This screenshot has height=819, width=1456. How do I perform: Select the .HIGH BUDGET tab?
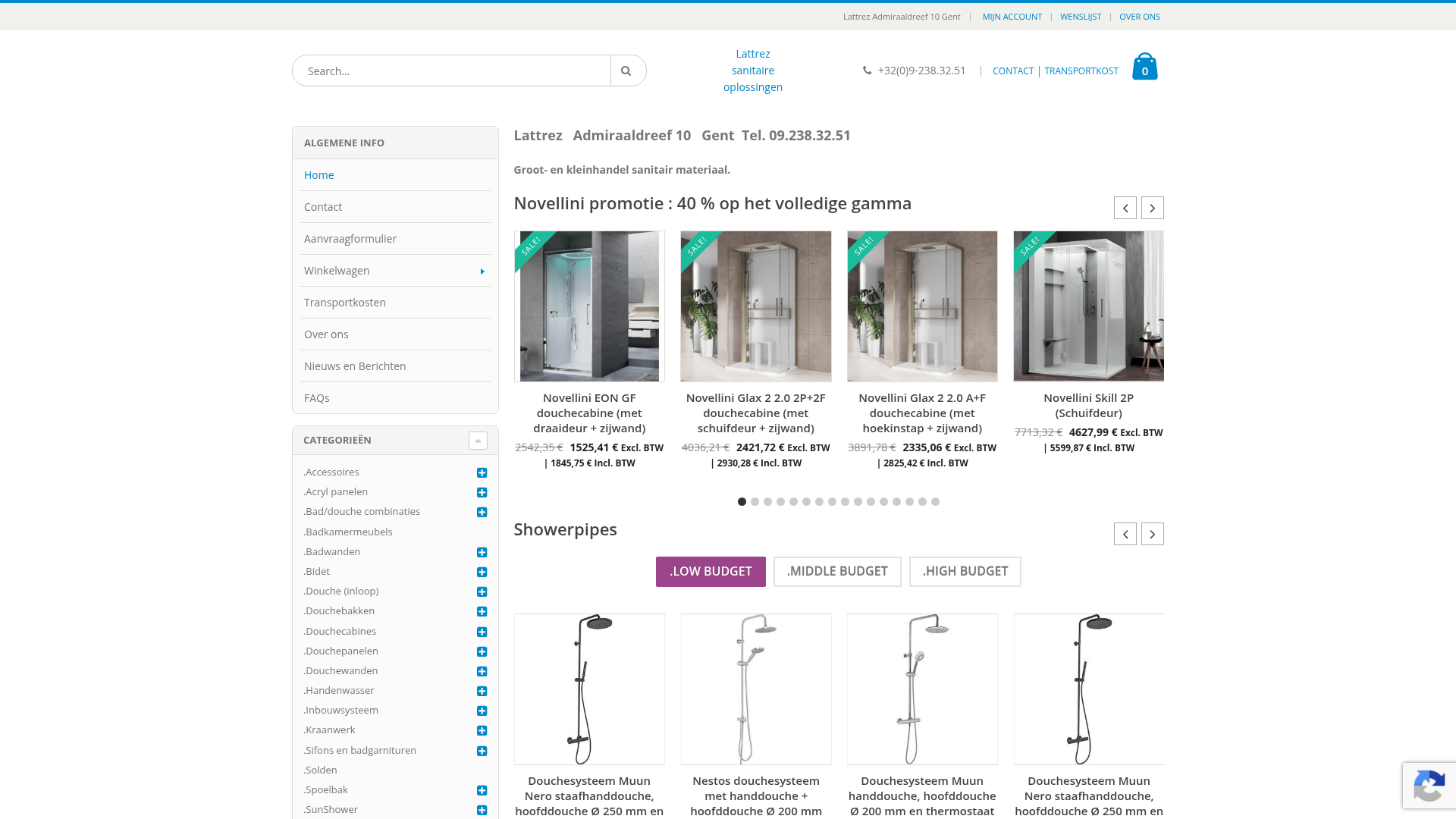tap(965, 572)
